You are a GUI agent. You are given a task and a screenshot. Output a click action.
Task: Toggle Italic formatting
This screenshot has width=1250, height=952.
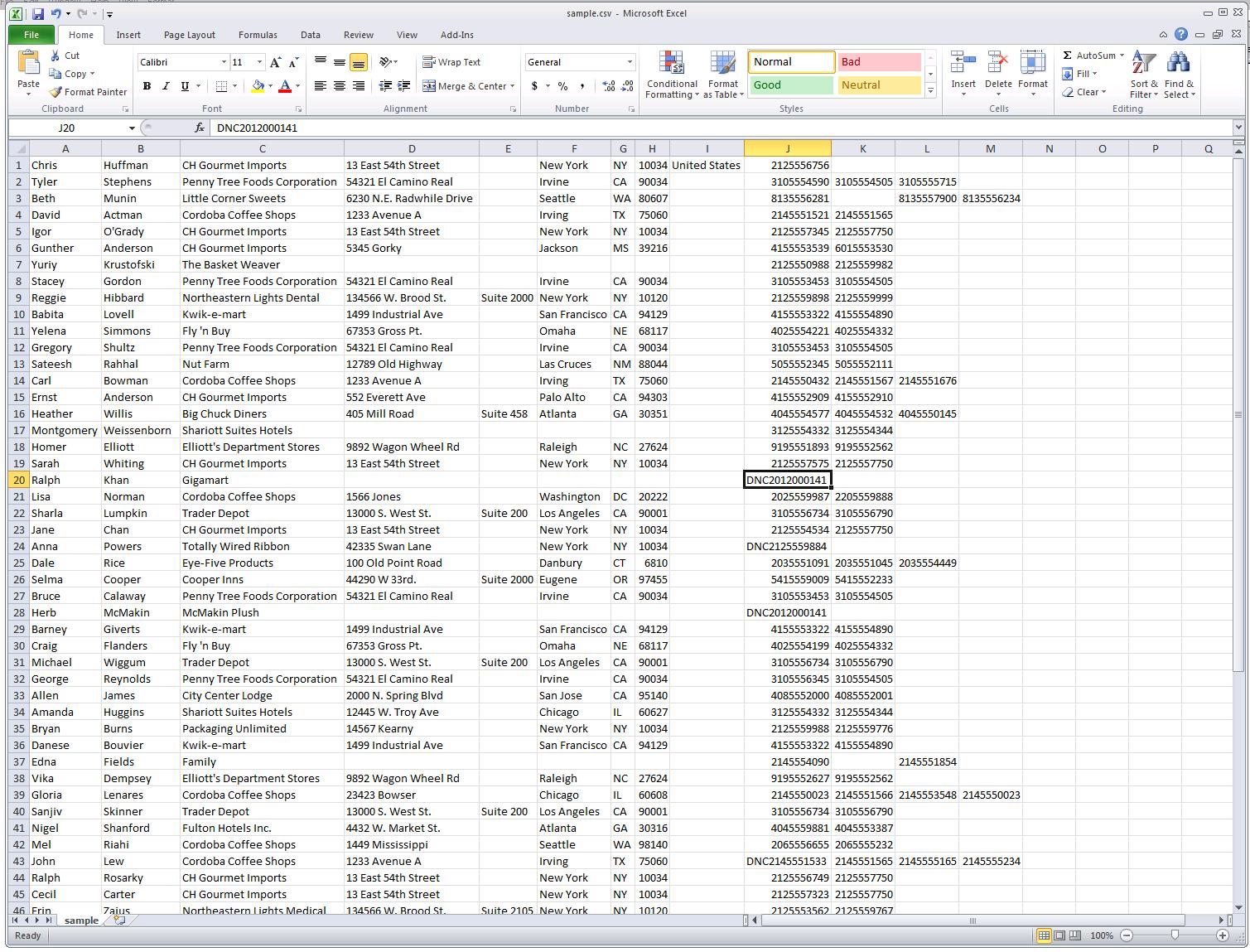click(x=166, y=86)
